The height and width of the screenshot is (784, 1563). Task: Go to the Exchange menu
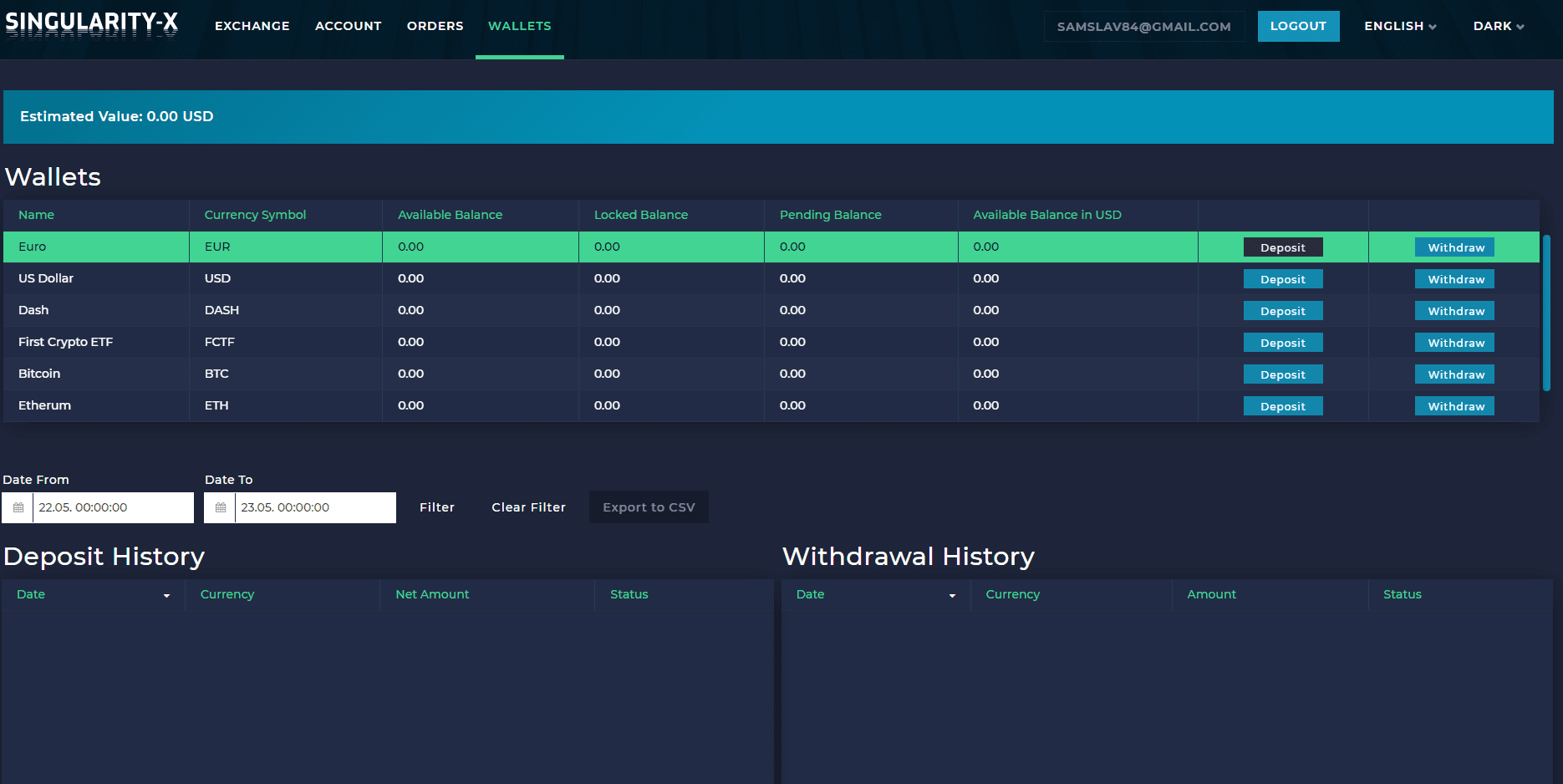pos(252,26)
